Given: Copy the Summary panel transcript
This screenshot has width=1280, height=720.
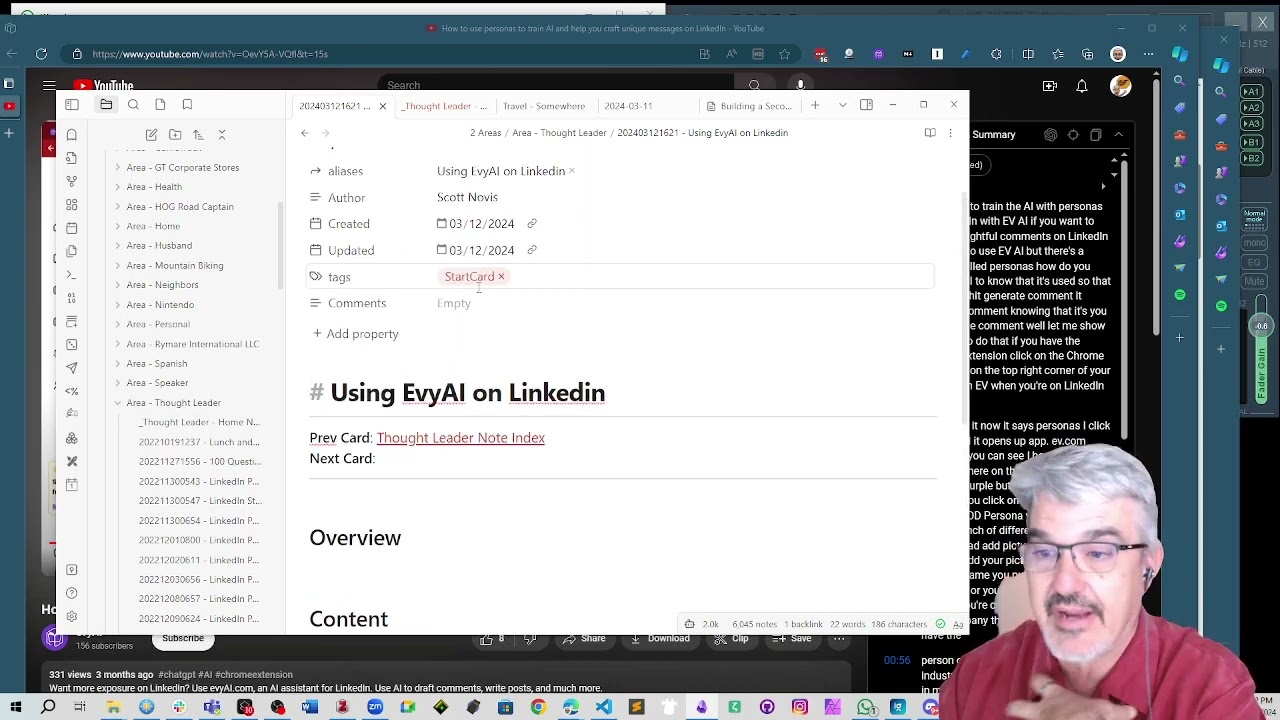Looking at the screenshot, I should (x=1095, y=135).
